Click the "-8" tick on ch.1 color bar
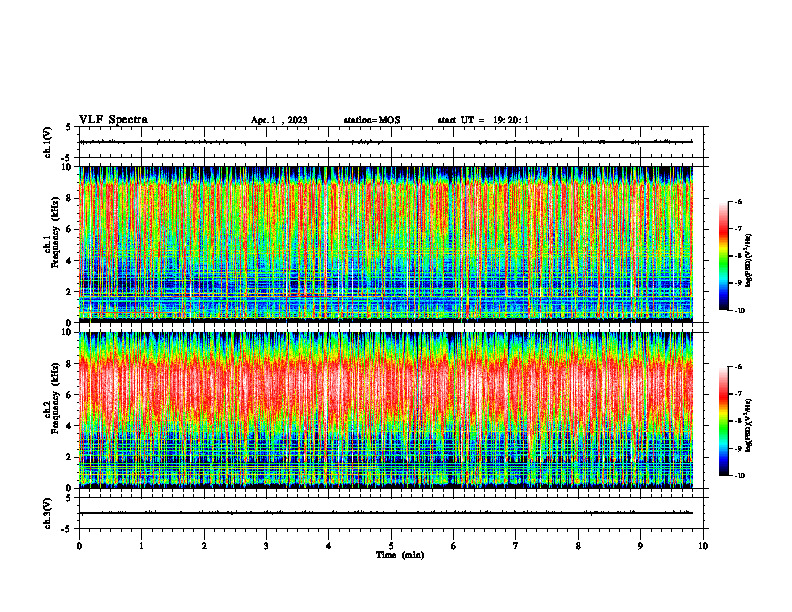 click(738, 256)
